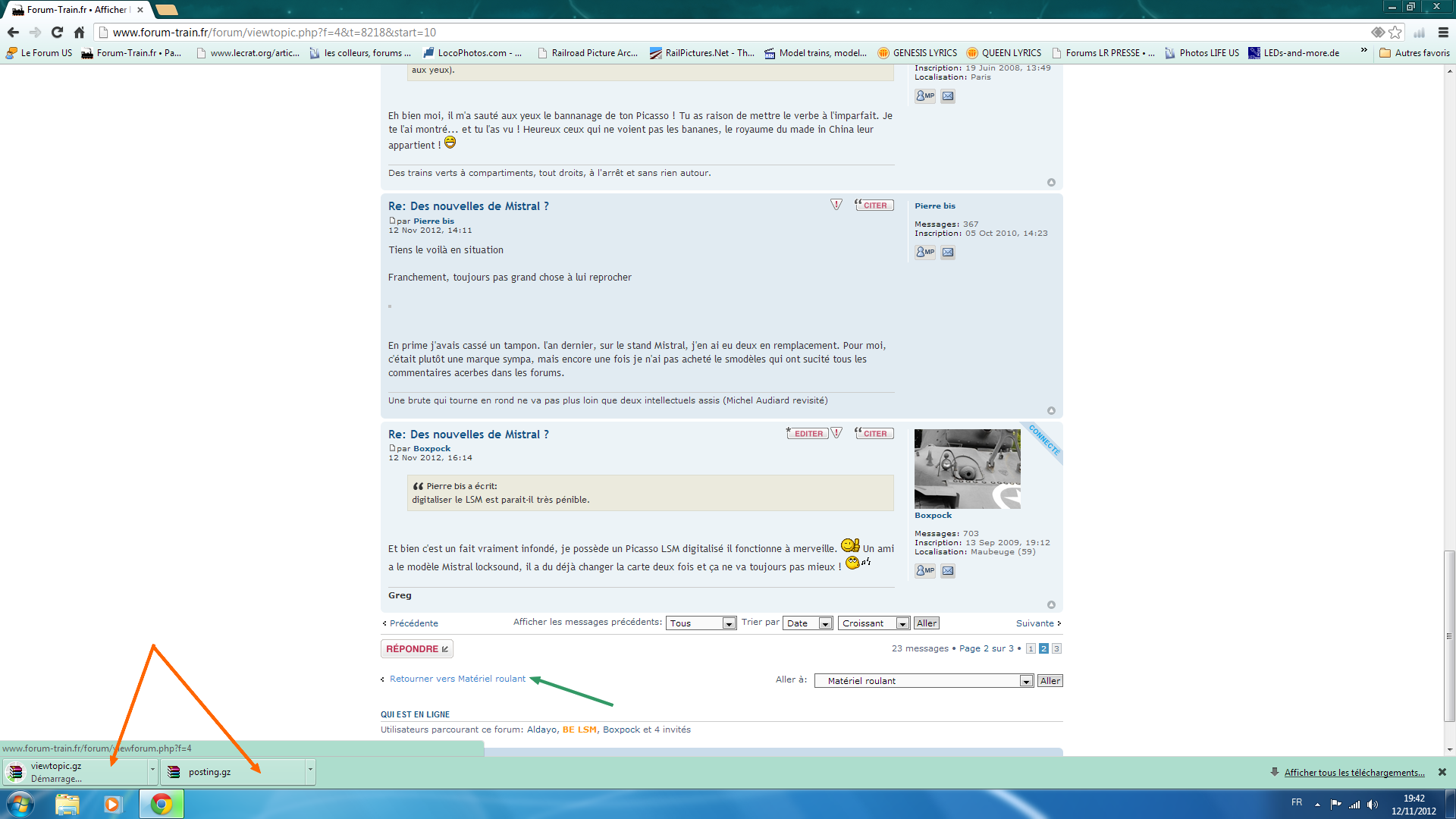Open Afficher tous les téléchargements link
This screenshot has width=1456, height=819.
tap(1354, 773)
